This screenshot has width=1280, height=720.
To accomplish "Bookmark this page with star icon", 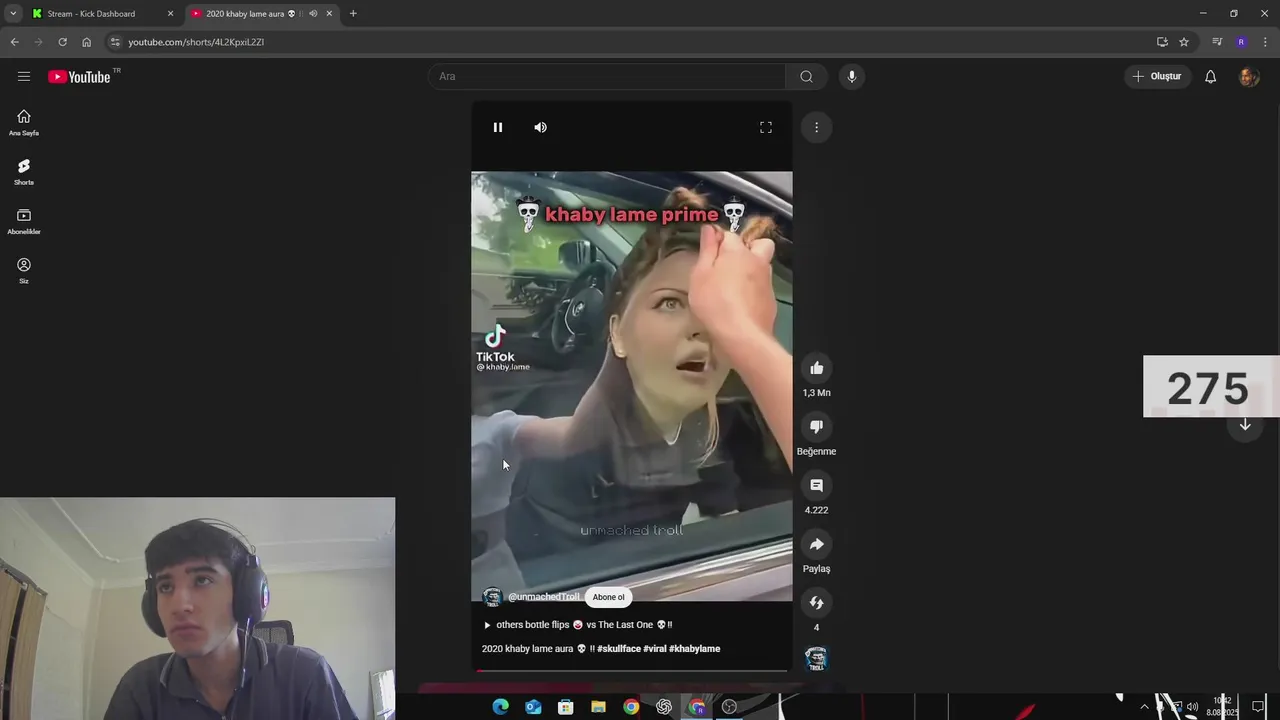I will point(1184,42).
